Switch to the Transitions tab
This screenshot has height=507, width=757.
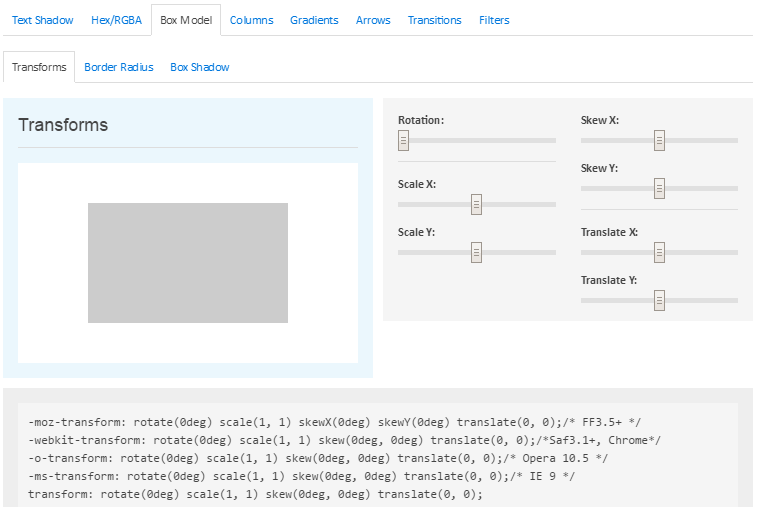[x=435, y=20]
